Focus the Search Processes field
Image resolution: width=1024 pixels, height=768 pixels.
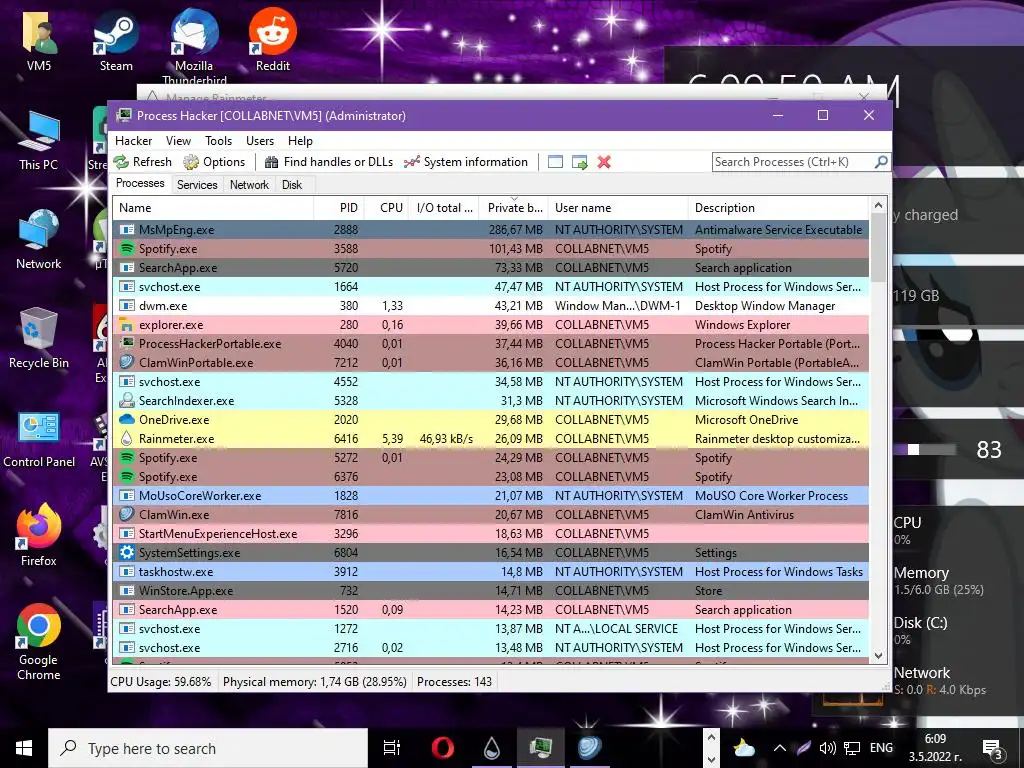[x=793, y=162]
